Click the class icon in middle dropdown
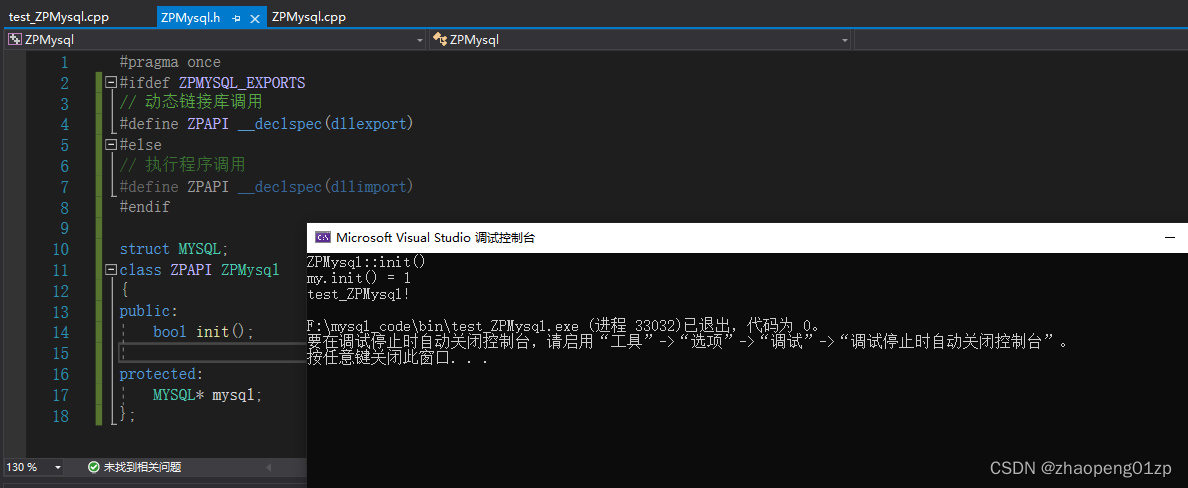The height and width of the screenshot is (488, 1188). 439,40
